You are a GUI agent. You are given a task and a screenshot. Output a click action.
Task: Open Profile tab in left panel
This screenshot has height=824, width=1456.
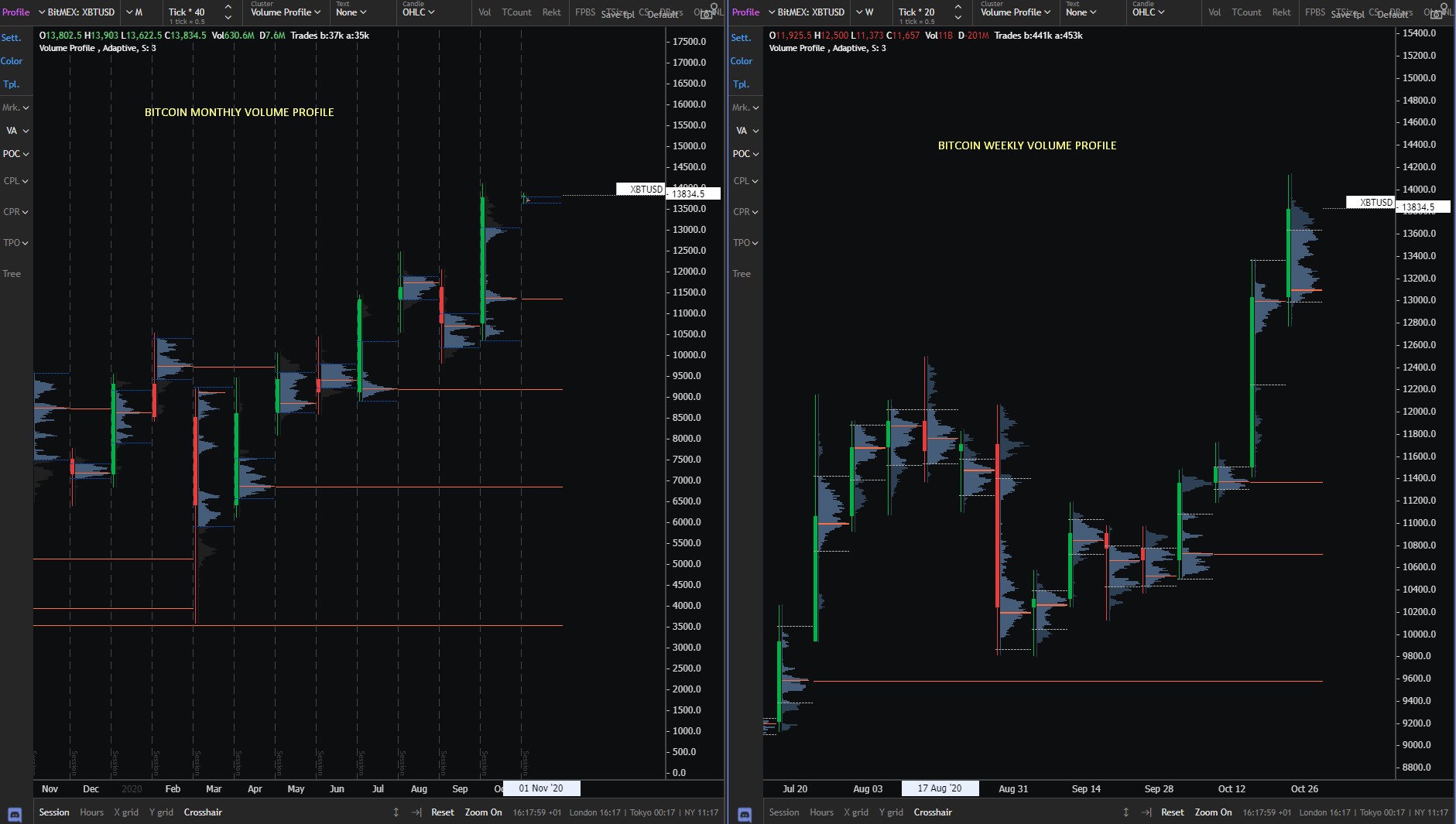coord(15,12)
